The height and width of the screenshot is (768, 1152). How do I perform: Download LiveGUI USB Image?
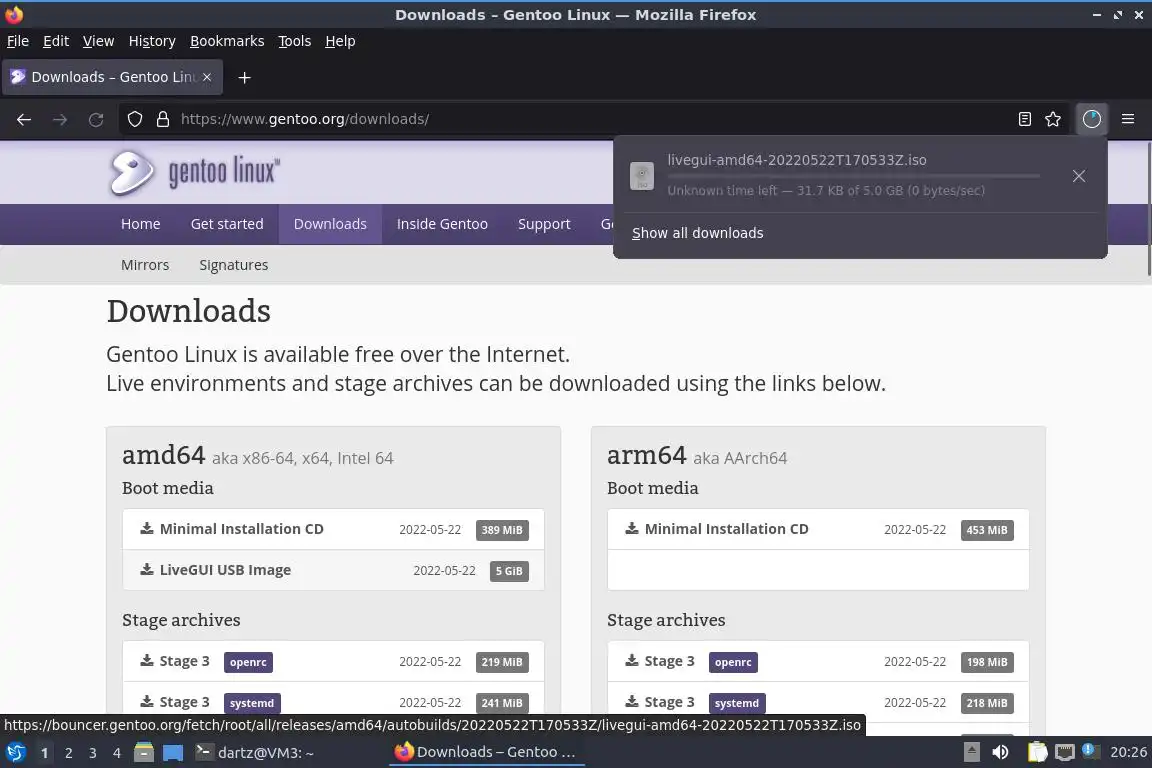(225, 570)
